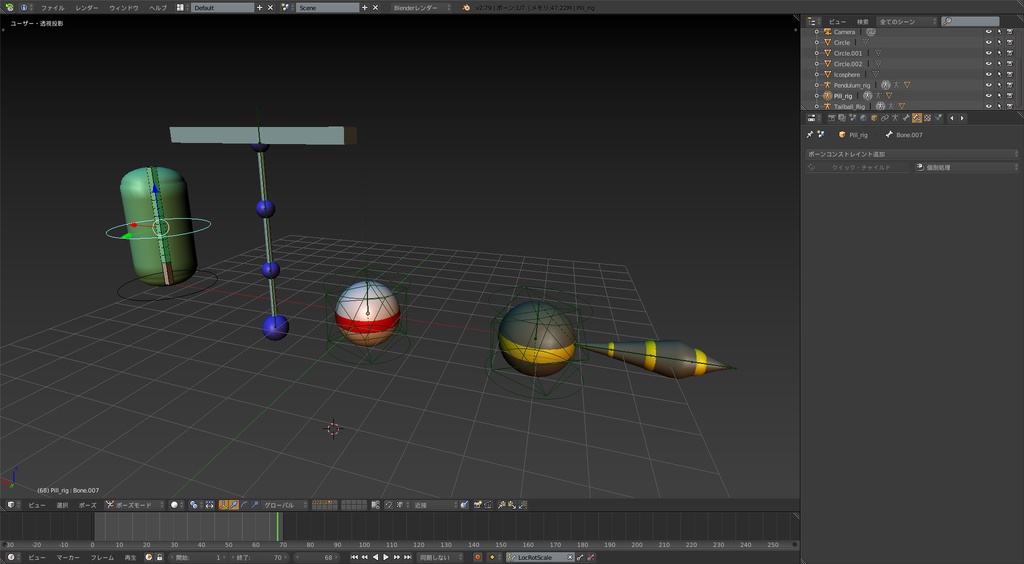Image resolution: width=1024 pixels, height=564 pixels.
Task: Open the レンダー menu
Action: tap(87, 8)
